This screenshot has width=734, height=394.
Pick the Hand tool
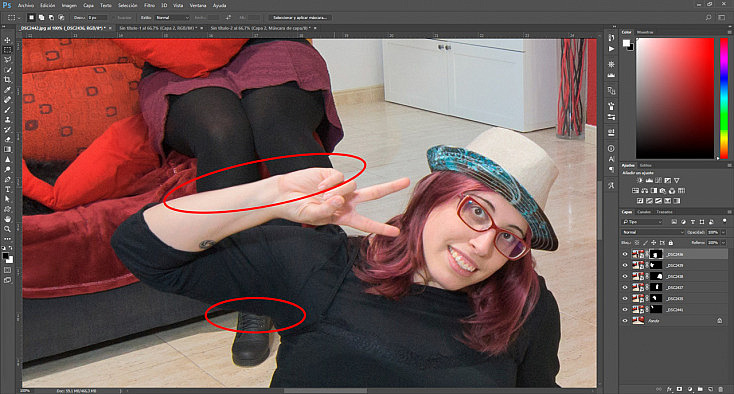(x=7, y=219)
